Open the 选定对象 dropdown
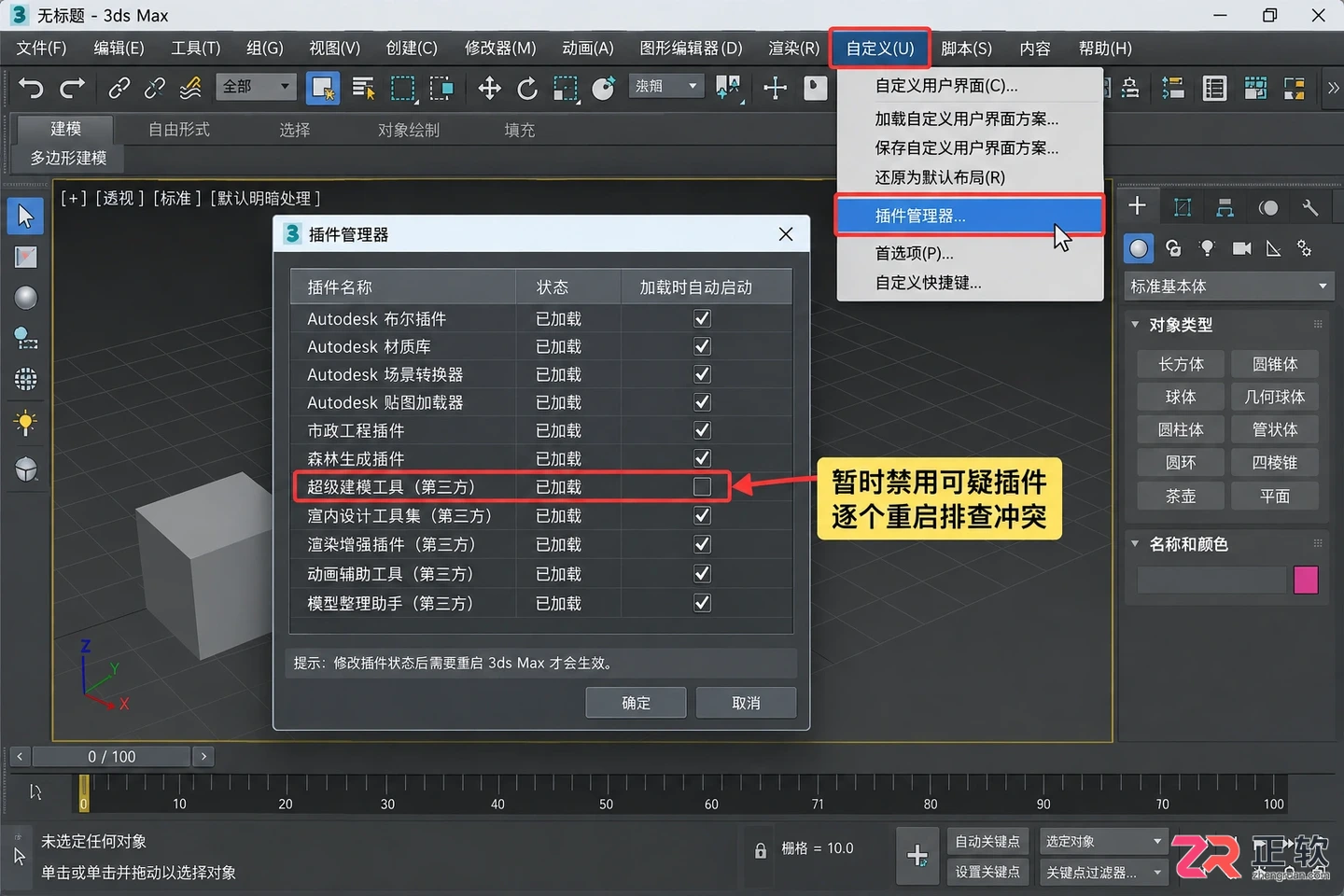 (x=1103, y=842)
